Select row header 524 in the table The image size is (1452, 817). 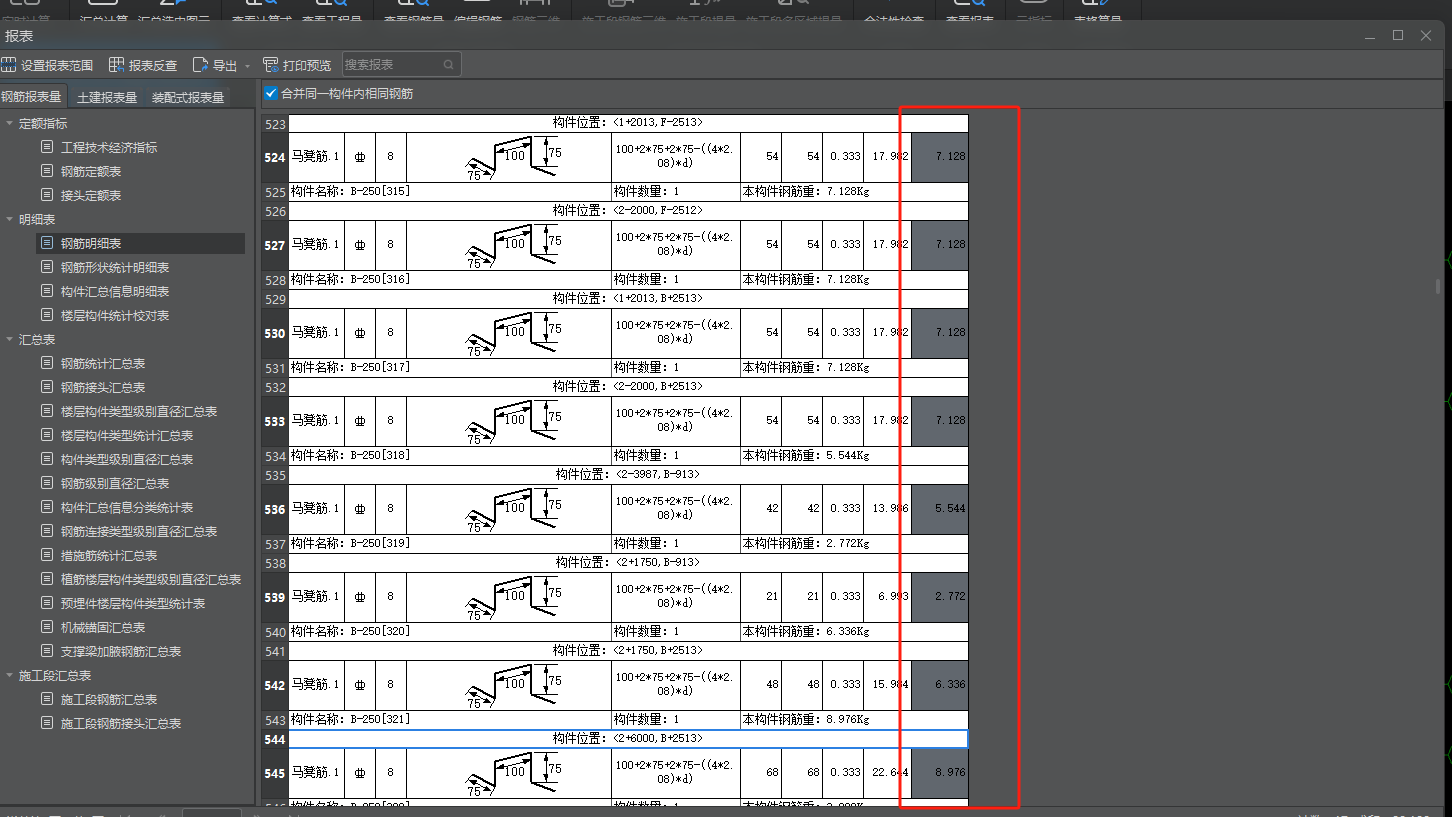pyautogui.click(x=275, y=157)
